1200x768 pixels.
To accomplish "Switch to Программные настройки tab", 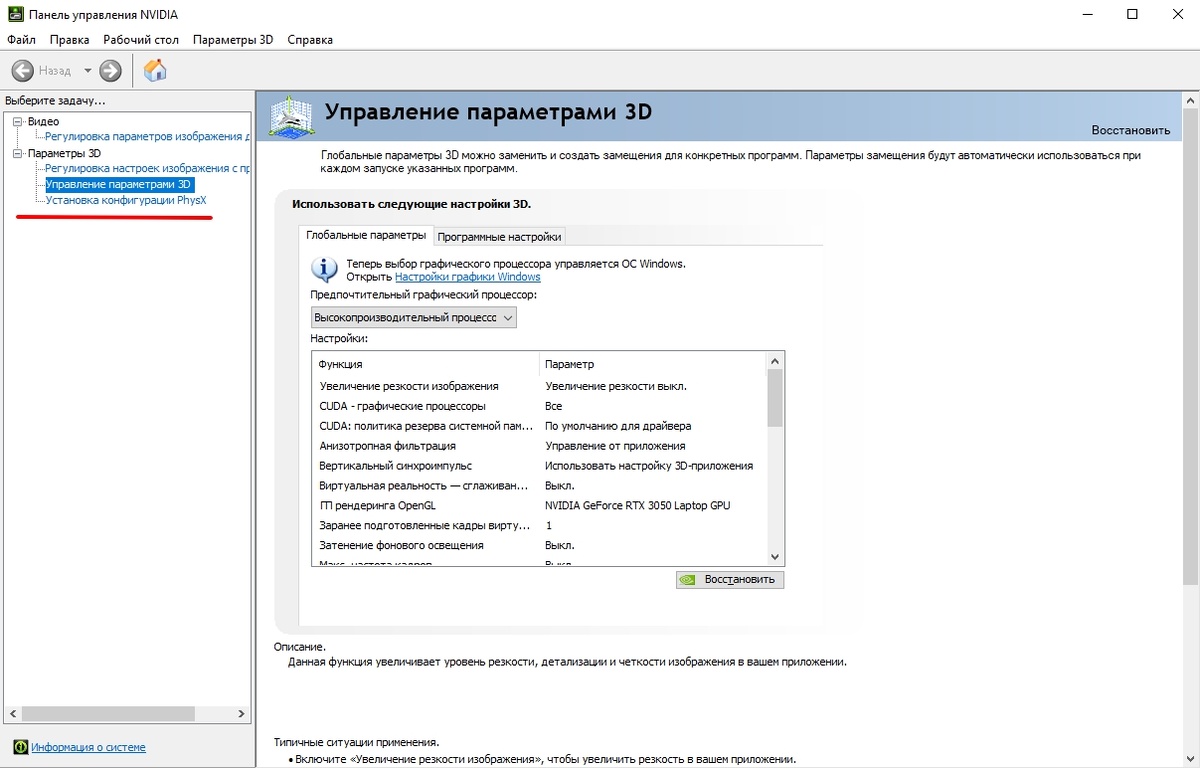I will tap(499, 237).
